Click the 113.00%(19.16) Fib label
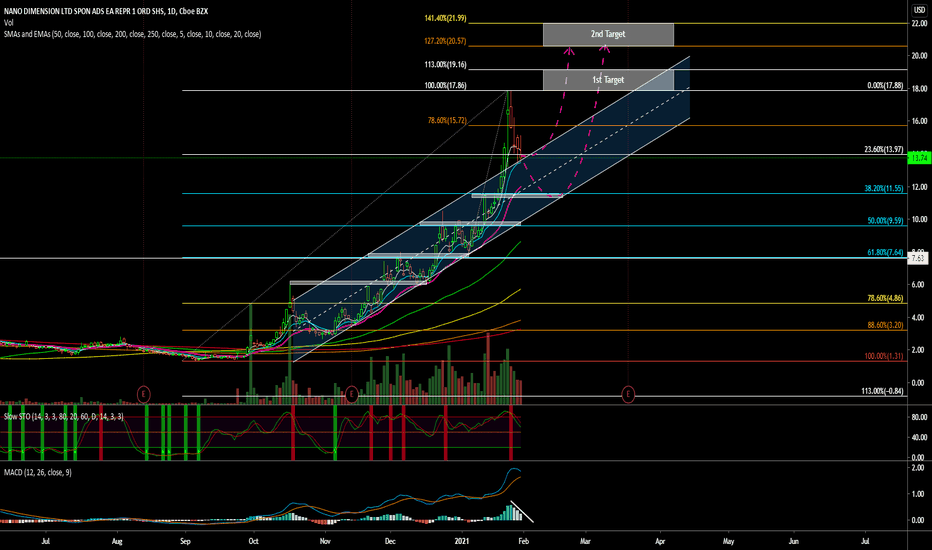Image resolution: width=932 pixels, height=550 pixels. pos(445,65)
